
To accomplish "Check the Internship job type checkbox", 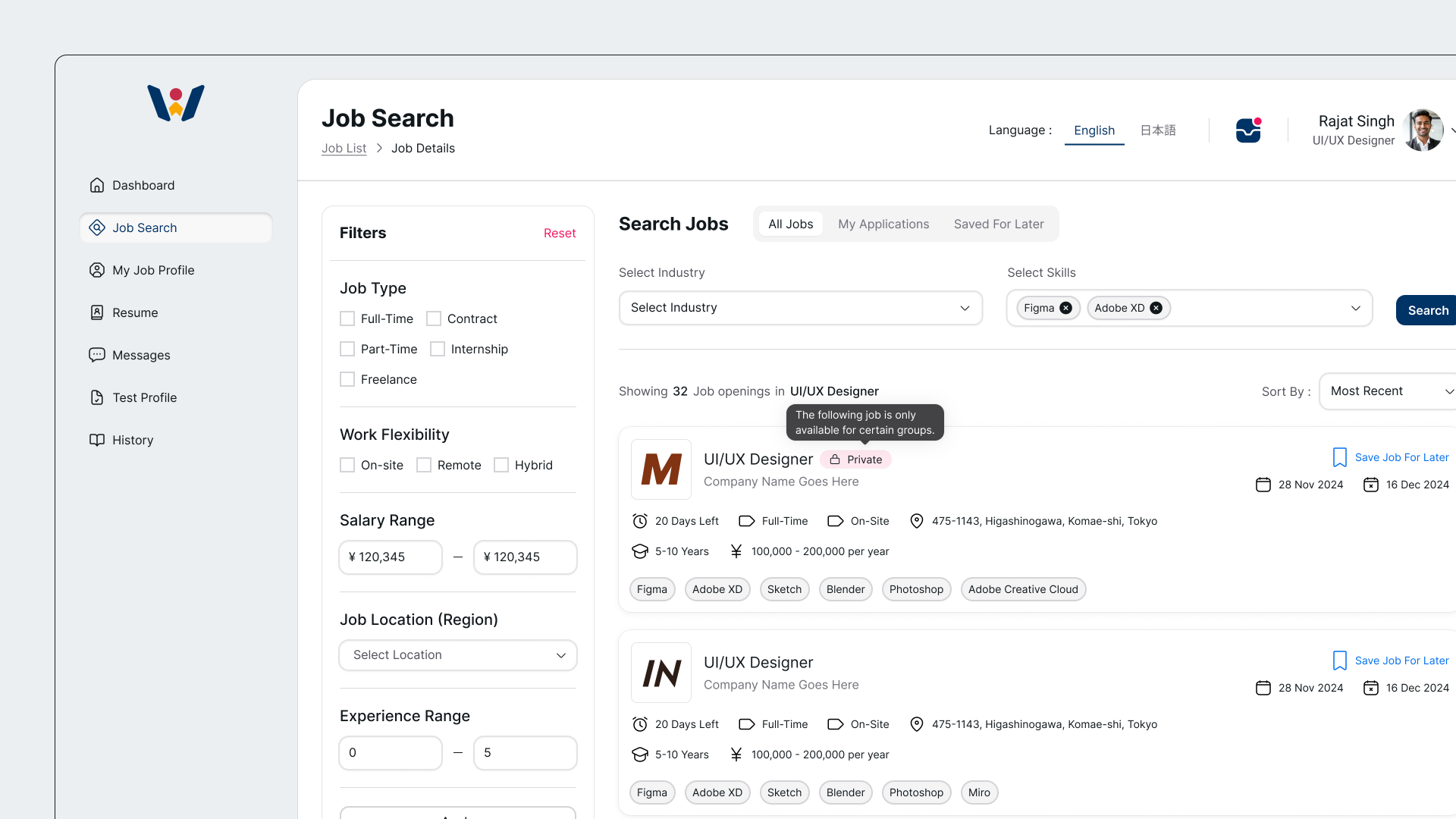I will point(438,349).
